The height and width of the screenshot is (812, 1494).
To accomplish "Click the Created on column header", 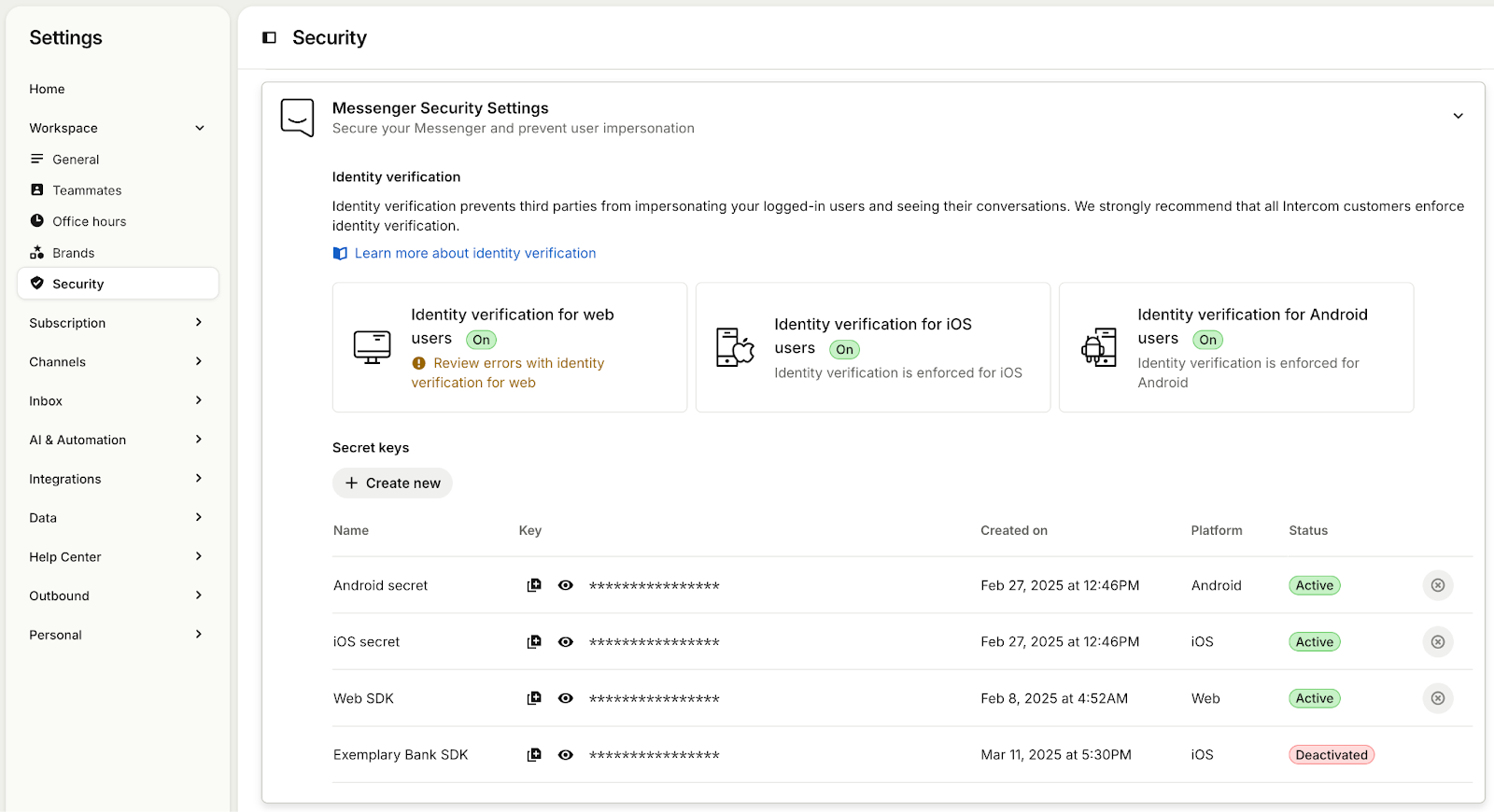I will (1014, 530).
